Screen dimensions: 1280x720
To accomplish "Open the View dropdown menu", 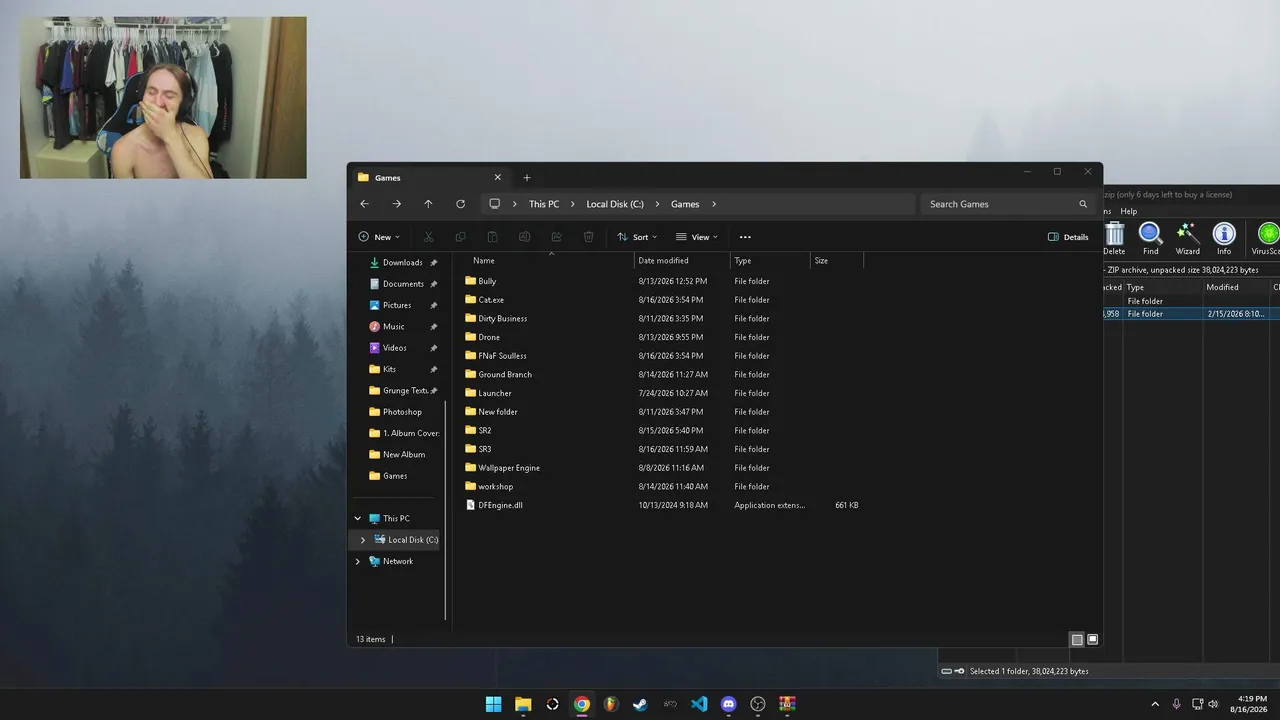I will 697,237.
